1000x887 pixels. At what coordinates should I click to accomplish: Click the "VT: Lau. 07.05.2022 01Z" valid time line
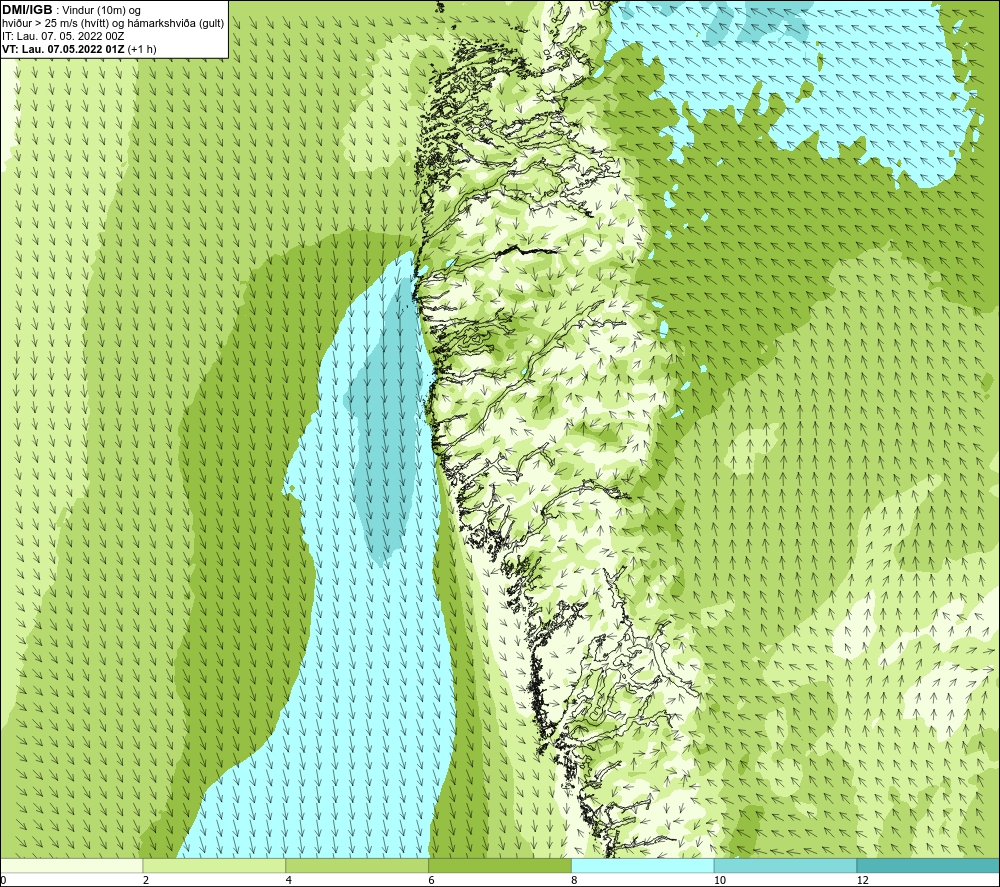click(79, 48)
